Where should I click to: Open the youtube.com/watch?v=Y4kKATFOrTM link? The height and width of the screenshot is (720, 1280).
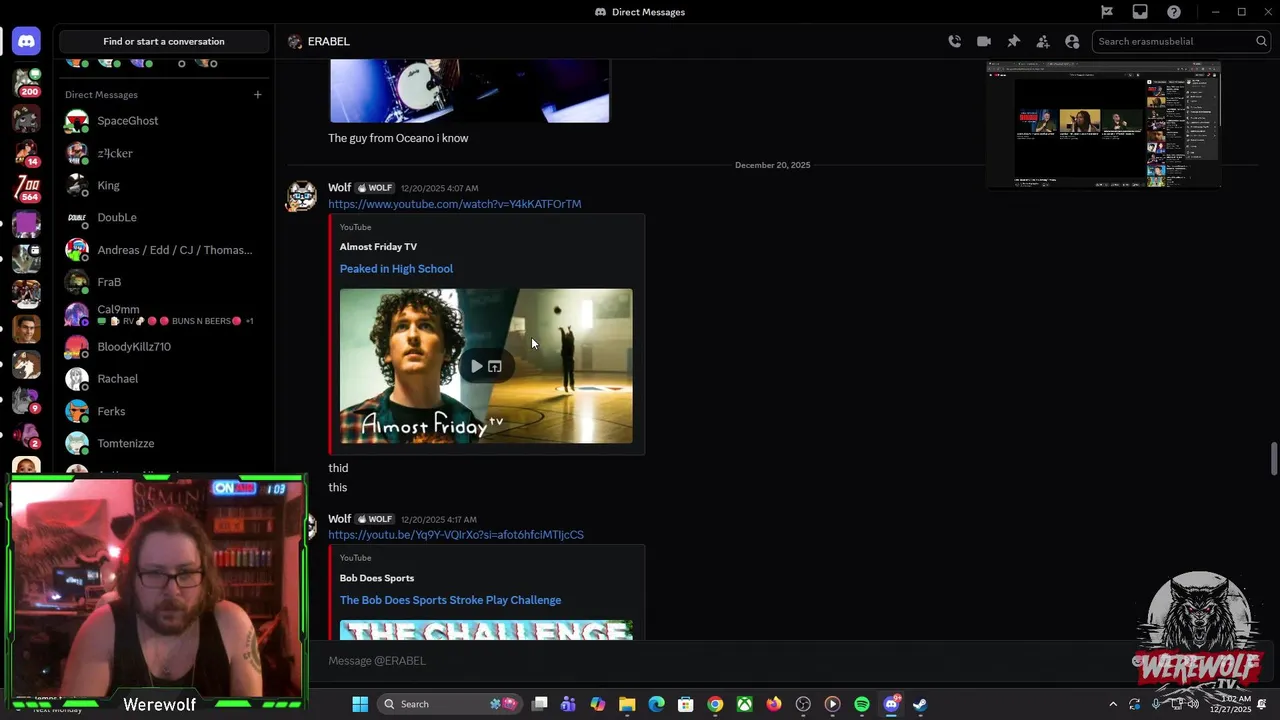tap(455, 204)
